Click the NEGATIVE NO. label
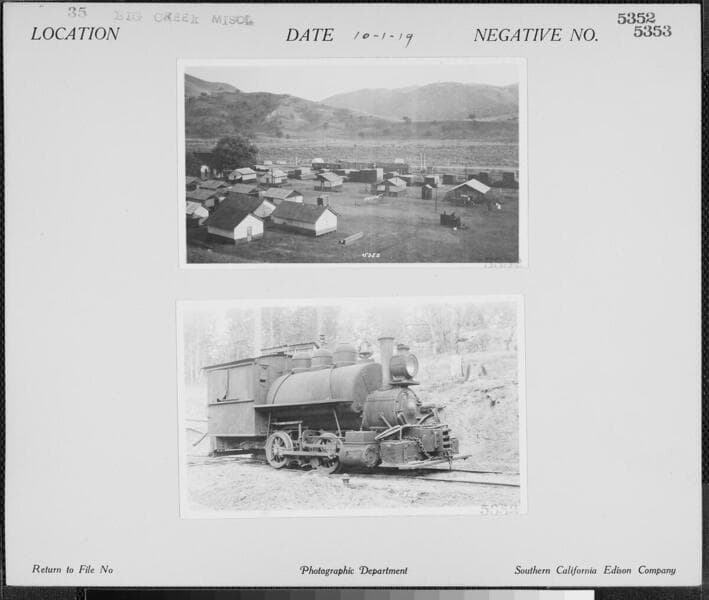 click(x=535, y=35)
